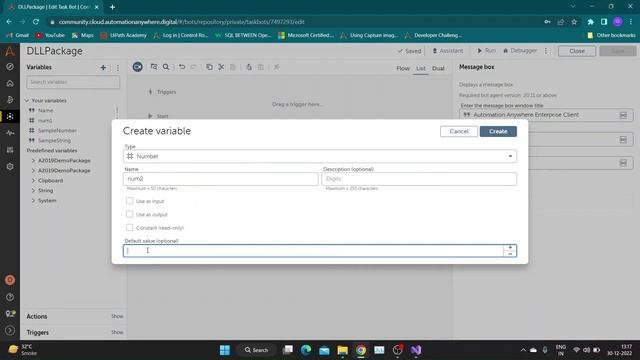This screenshot has height=360, width=640.
Task: Open the UiPath Academy bookmark
Action: pos(124,36)
